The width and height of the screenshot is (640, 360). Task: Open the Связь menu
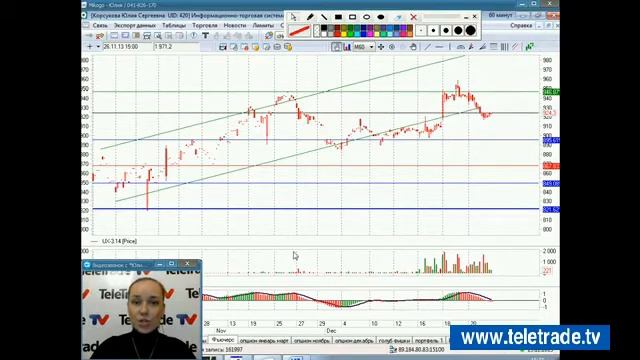(x=100, y=25)
